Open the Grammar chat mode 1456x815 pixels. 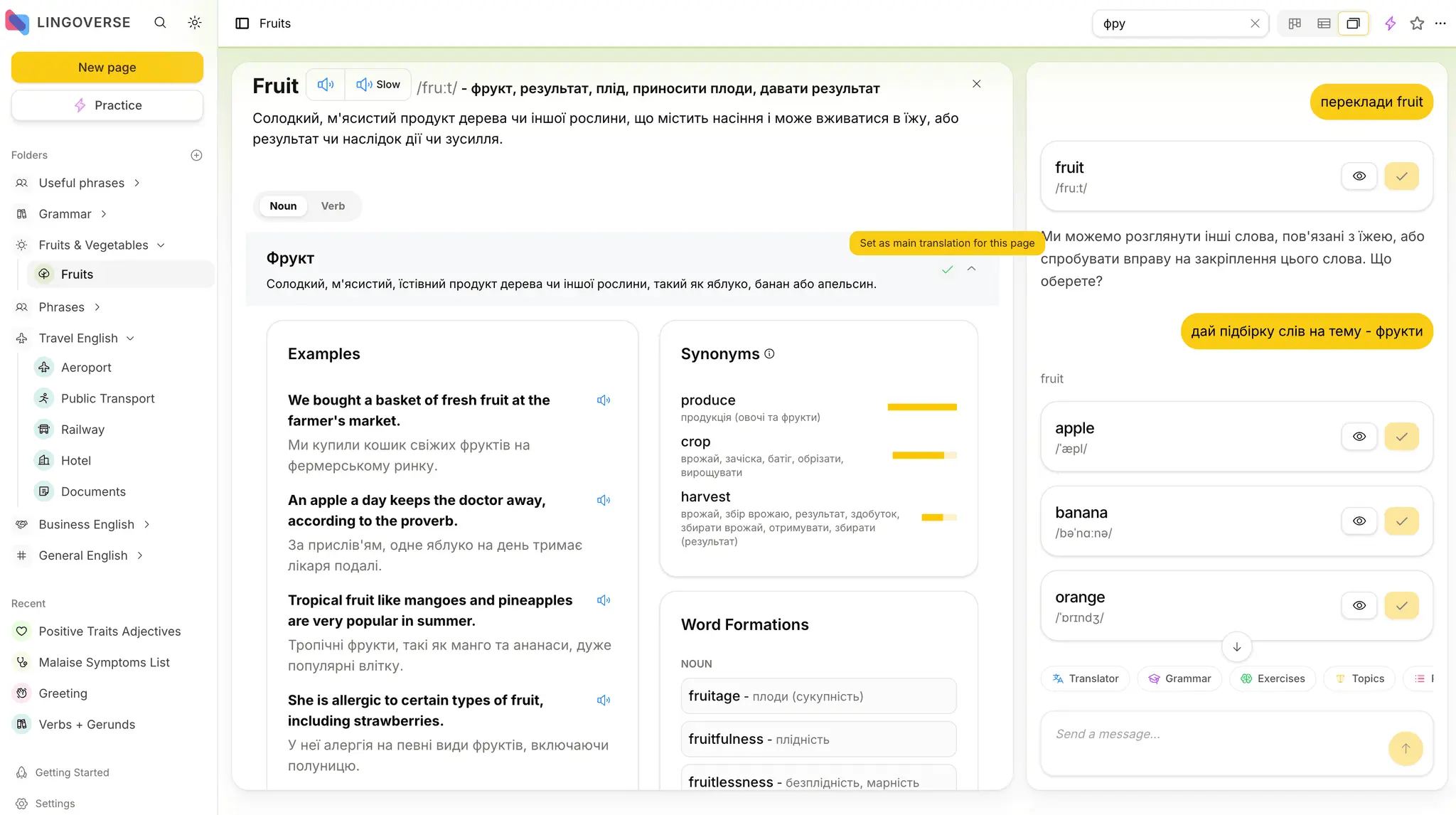pos(1179,679)
